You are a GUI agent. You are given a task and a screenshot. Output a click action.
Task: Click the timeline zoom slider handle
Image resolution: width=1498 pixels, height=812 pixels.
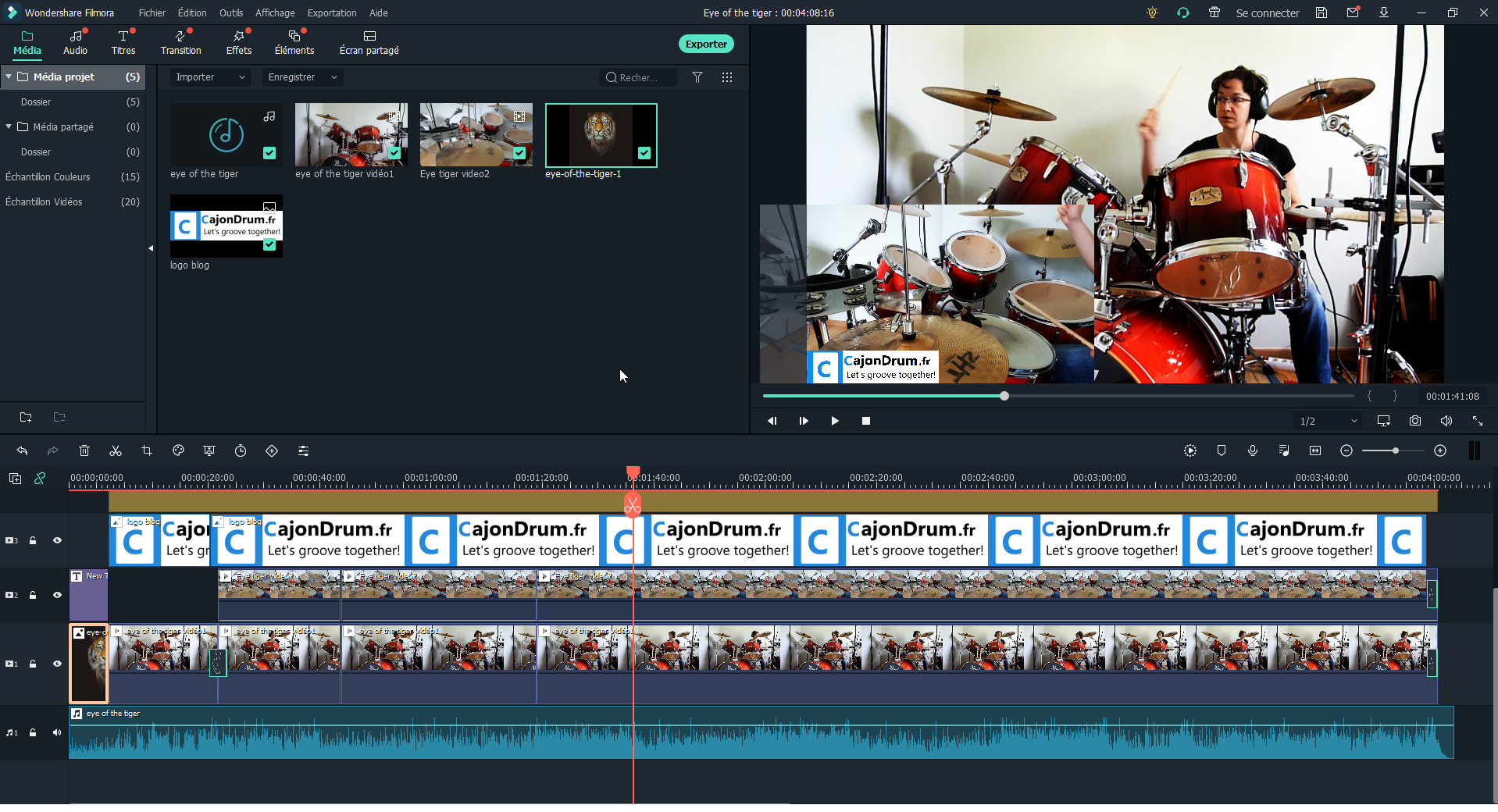(1395, 451)
